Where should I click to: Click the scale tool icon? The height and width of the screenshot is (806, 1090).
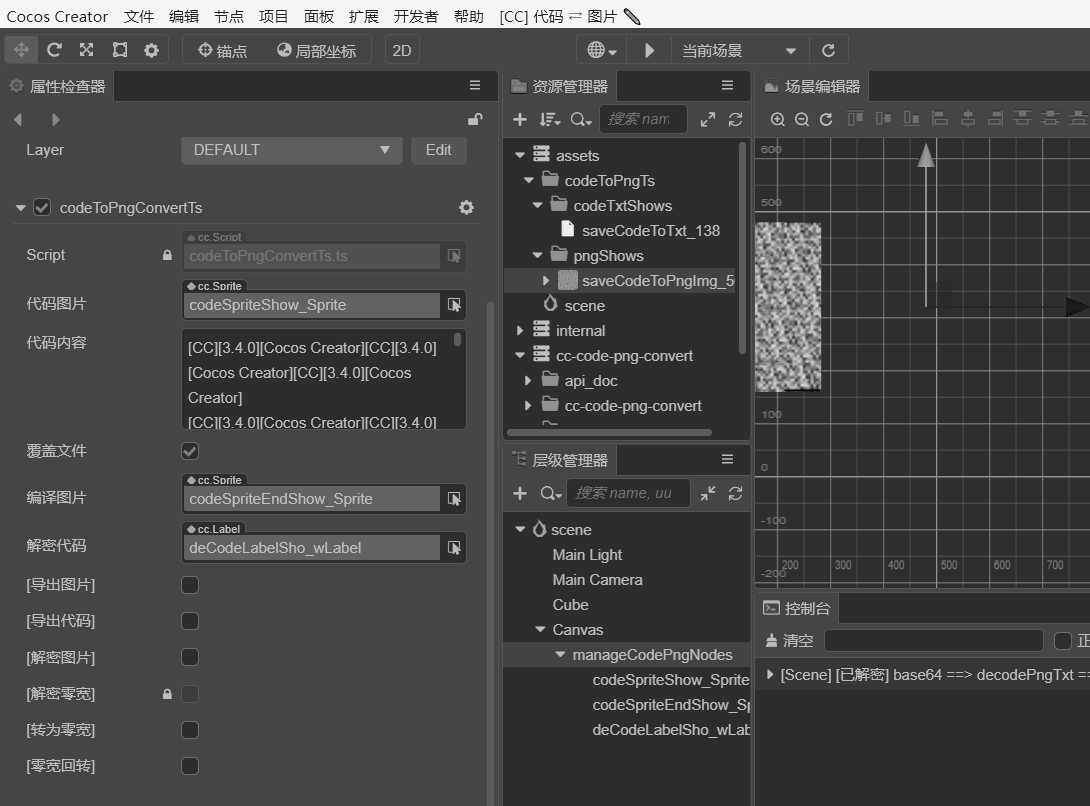click(x=86, y=50)
